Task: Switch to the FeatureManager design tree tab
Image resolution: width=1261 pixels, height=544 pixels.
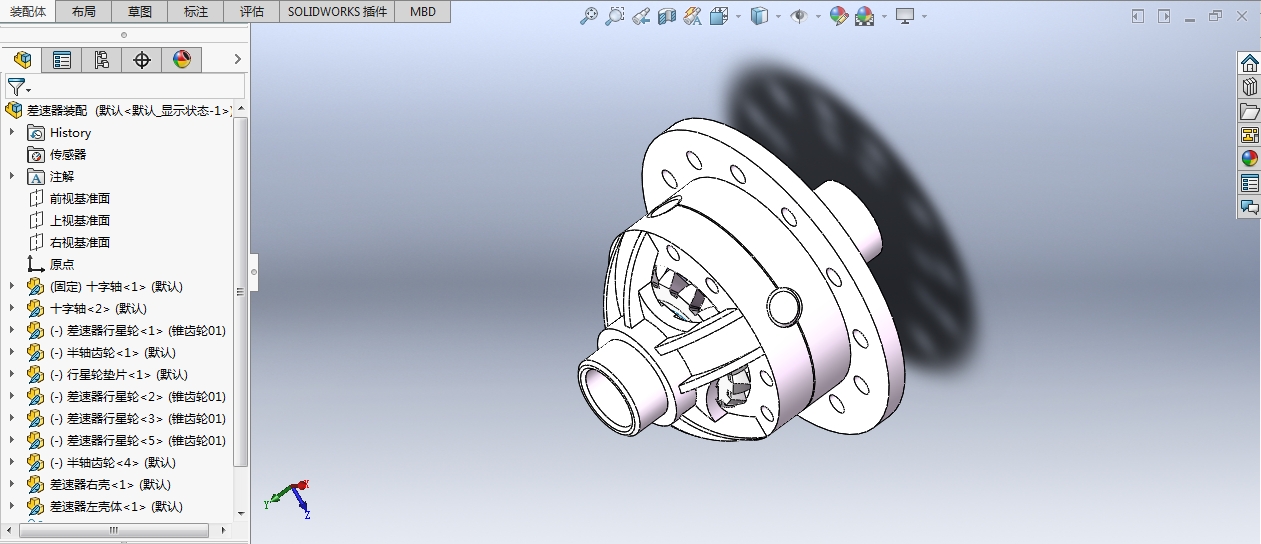Action: [22, 60]
